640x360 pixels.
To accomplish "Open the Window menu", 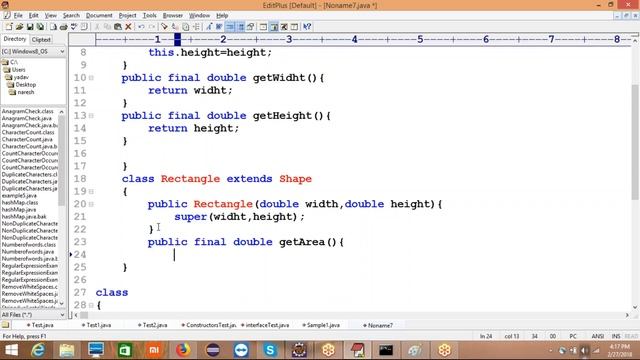I will click(x=199, y=16).
